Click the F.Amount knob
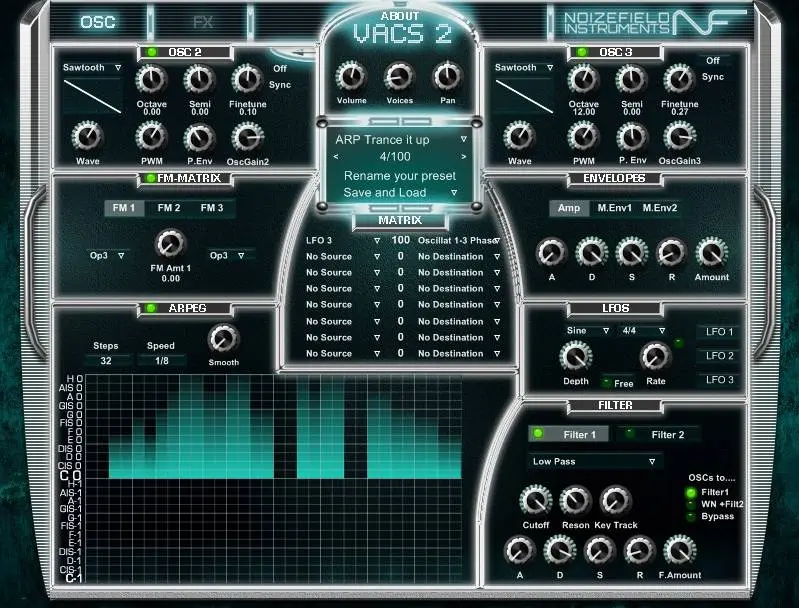 tap(679, 551)
